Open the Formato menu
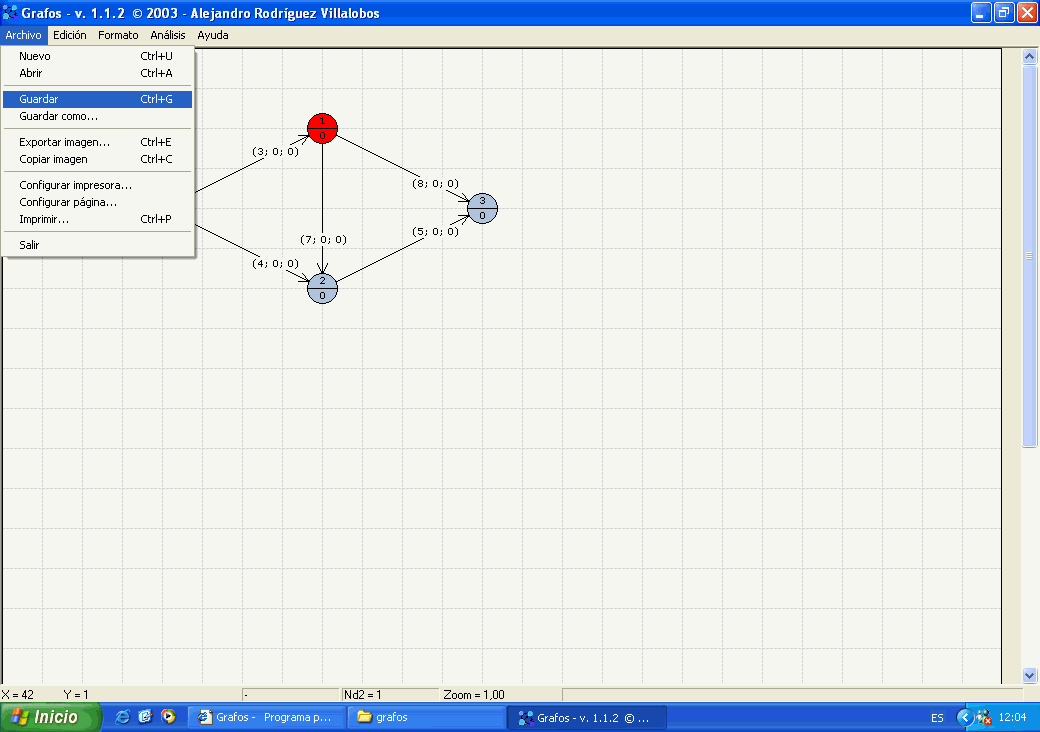 [x=118, y=35]
